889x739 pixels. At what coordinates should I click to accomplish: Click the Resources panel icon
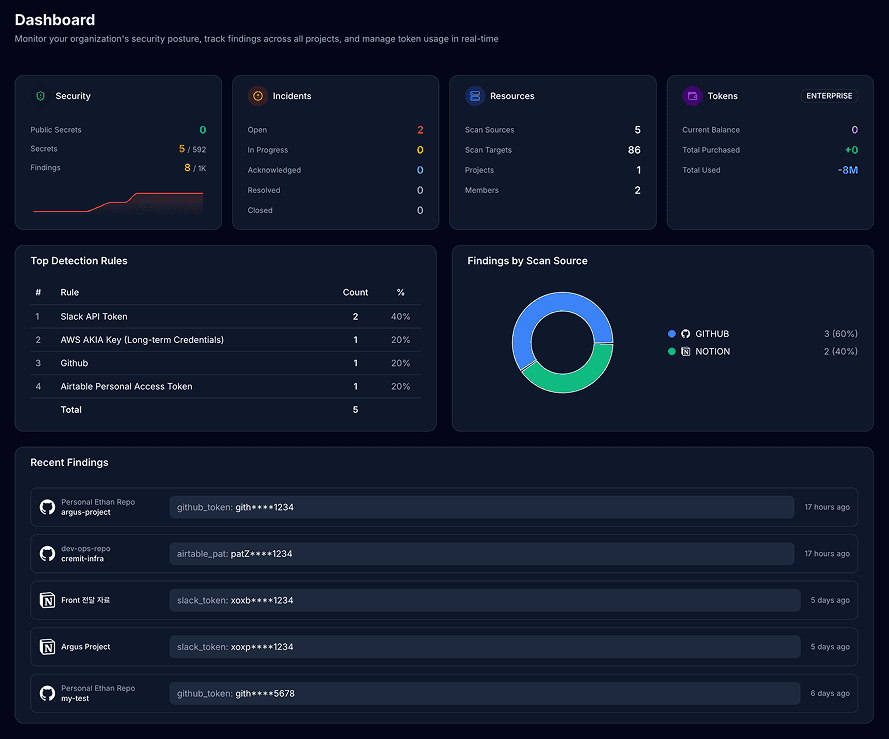click(477, 96)
